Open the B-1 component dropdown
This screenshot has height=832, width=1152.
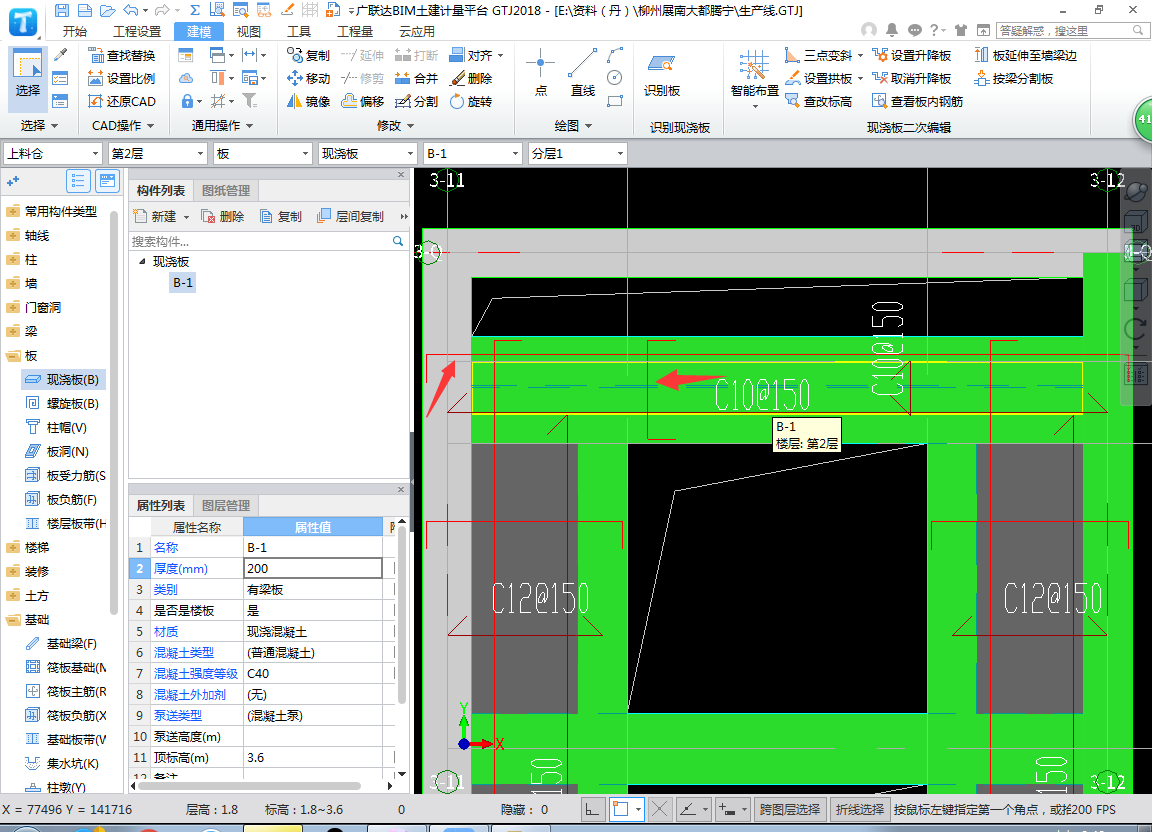[x=472, y=154]
